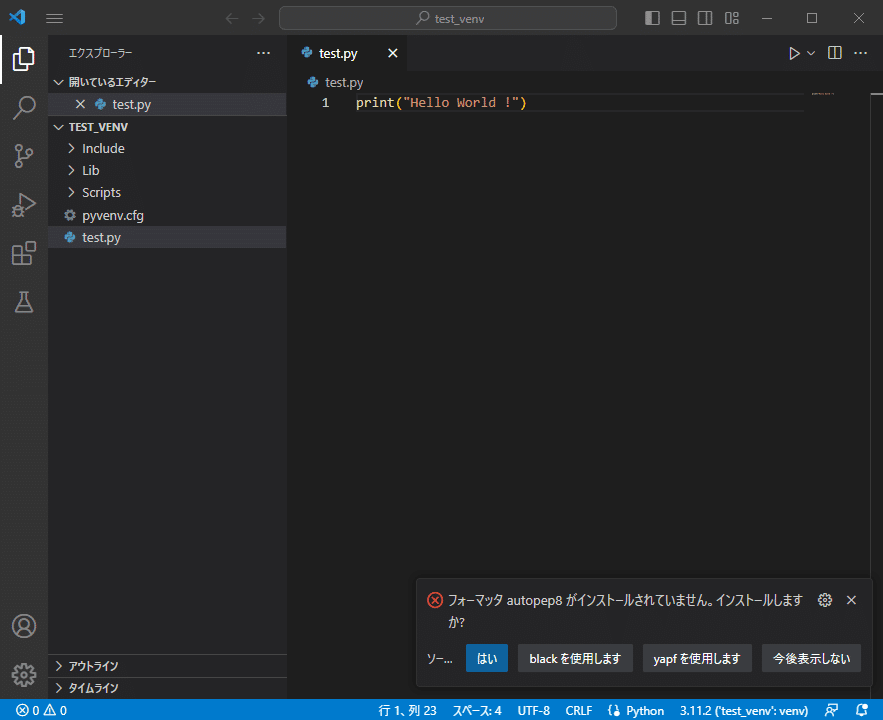883x720 pixels.
Task: Open the Testing flask view
Action: coord(24,302)
